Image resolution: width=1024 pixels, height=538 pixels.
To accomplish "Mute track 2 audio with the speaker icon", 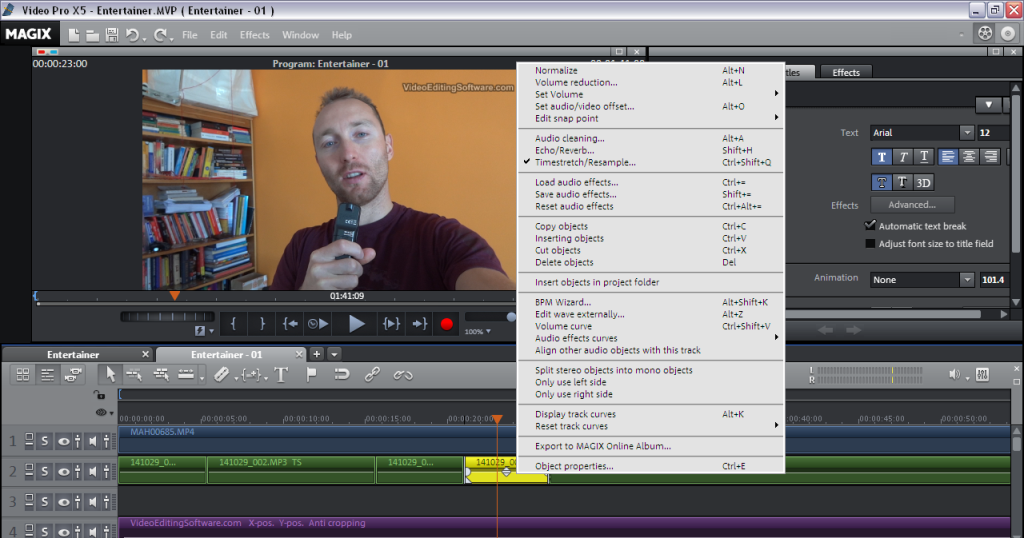I will click(93, 471).
